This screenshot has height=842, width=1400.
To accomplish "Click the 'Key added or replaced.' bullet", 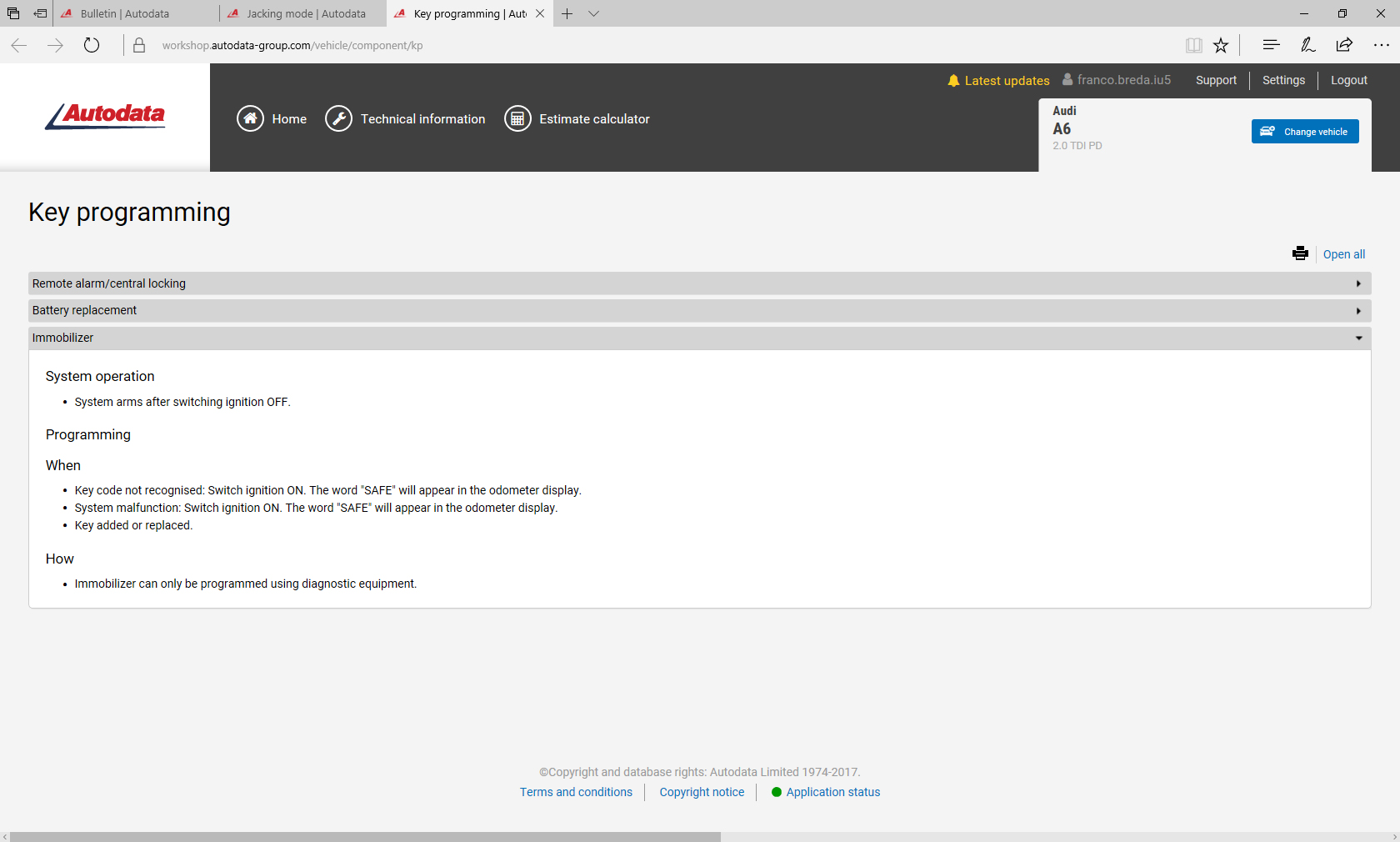I will (x=133, y=525).
